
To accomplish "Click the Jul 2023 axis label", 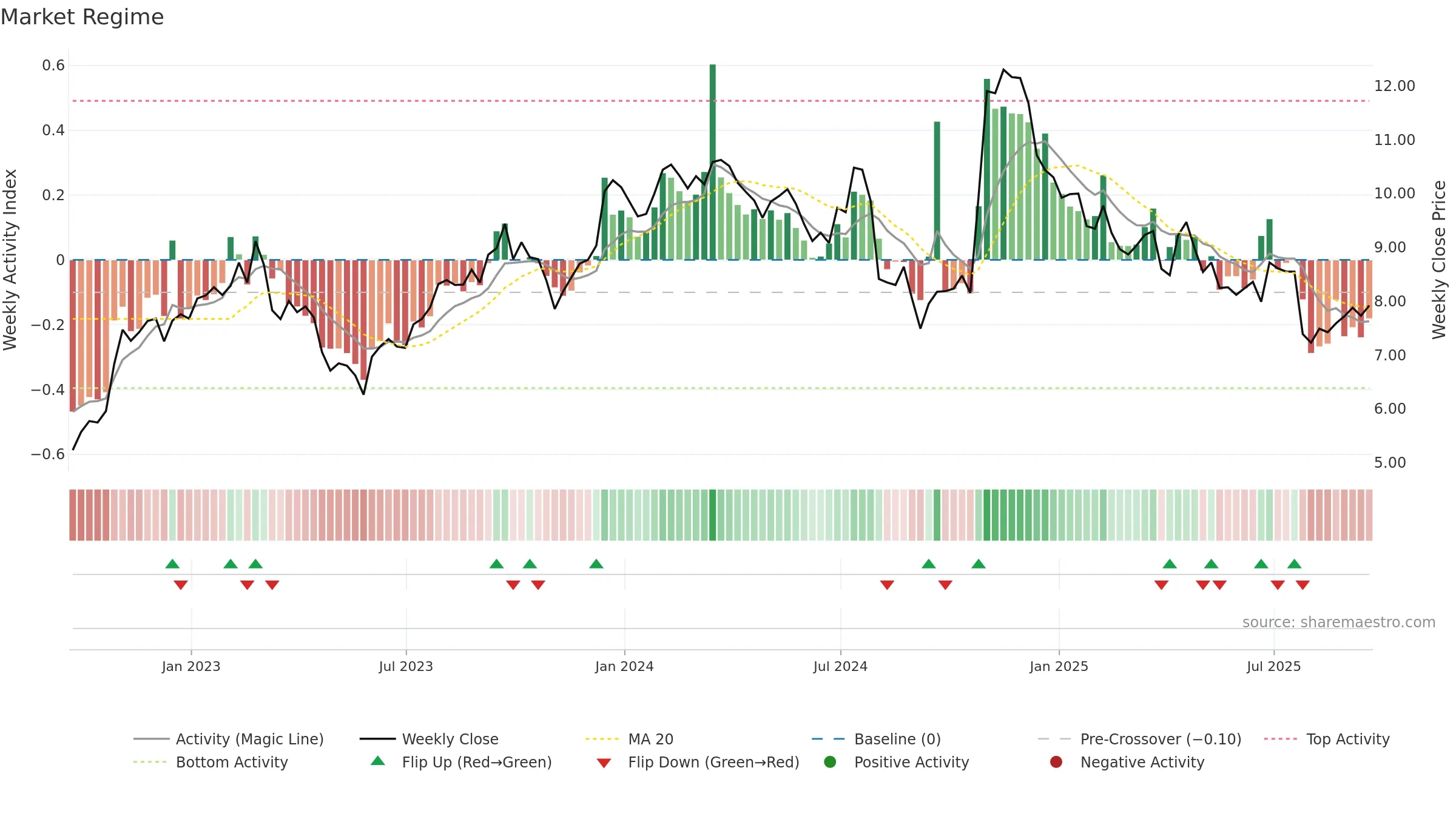I will [x=406, y=666].
